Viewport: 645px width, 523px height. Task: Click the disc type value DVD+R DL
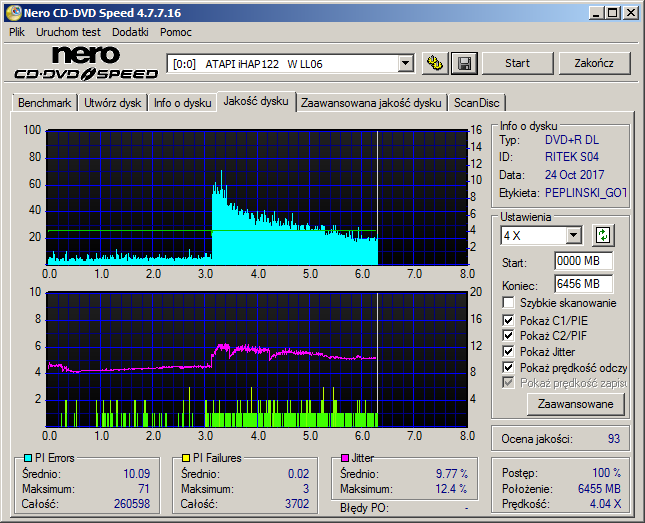pos(572,140)
